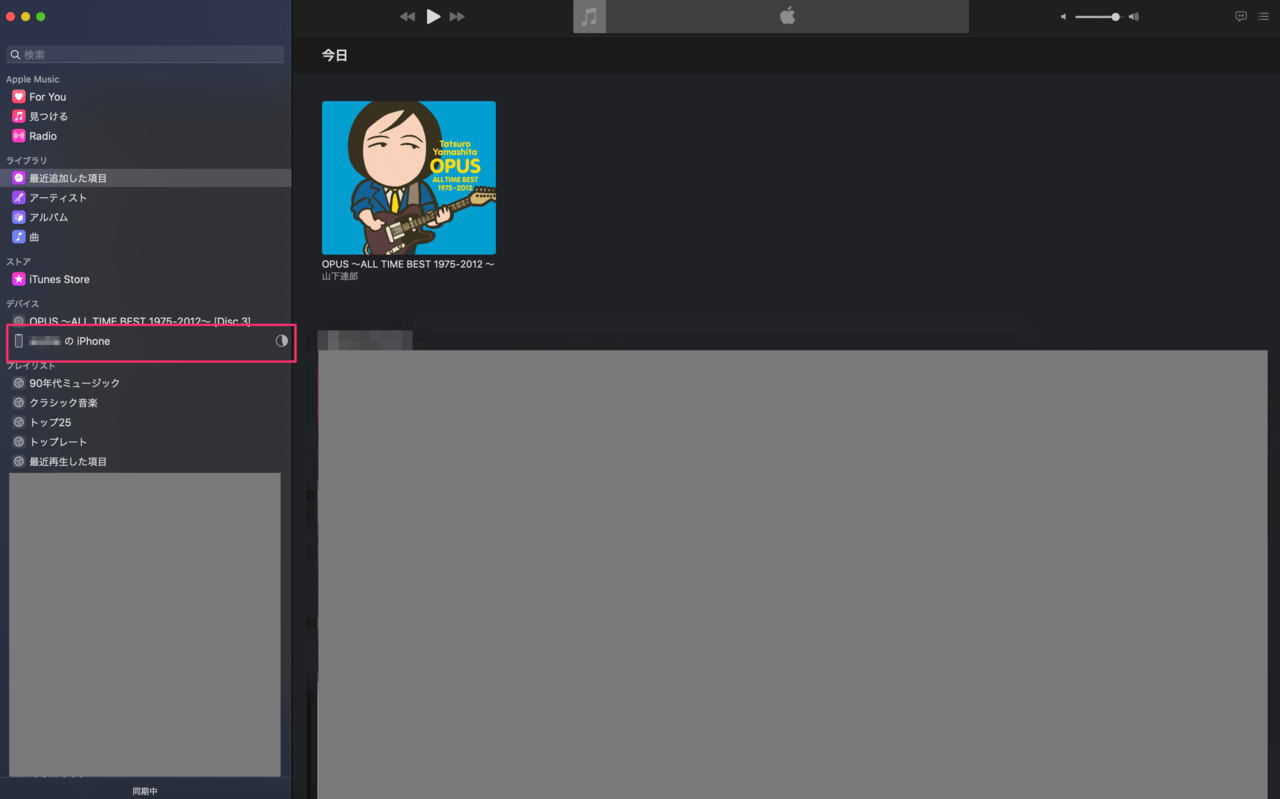Click the 今日 heading text

pyautogui.click(x=335, y=56)
